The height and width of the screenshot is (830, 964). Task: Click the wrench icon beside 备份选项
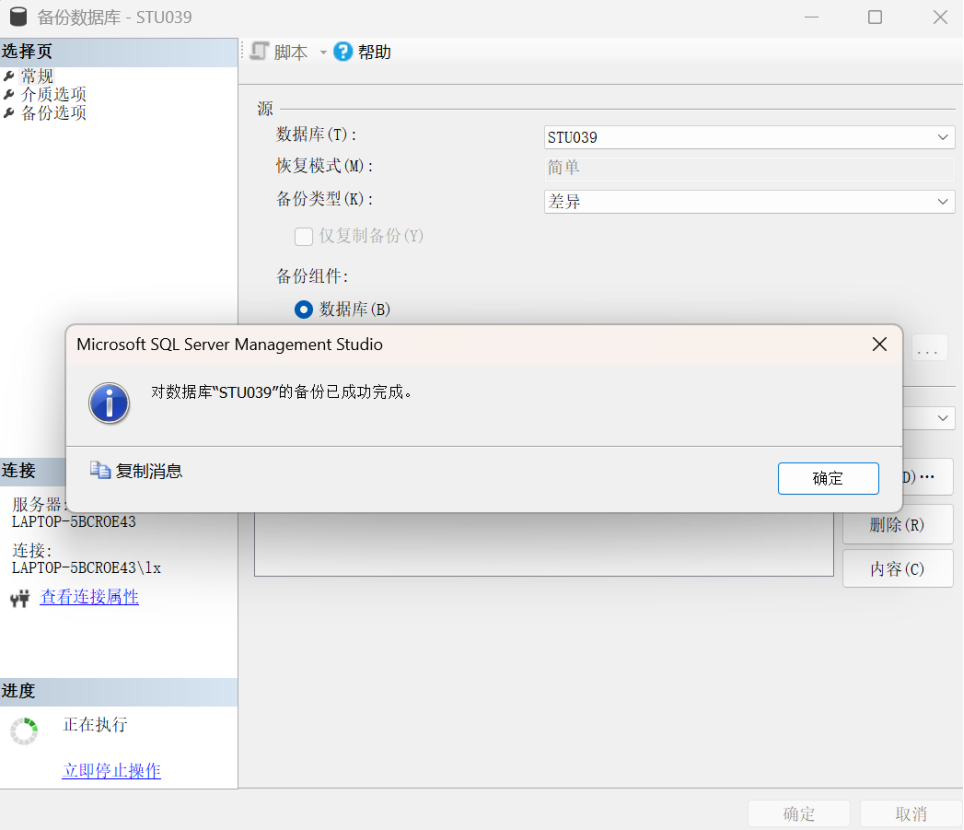[x=9, y=113]
